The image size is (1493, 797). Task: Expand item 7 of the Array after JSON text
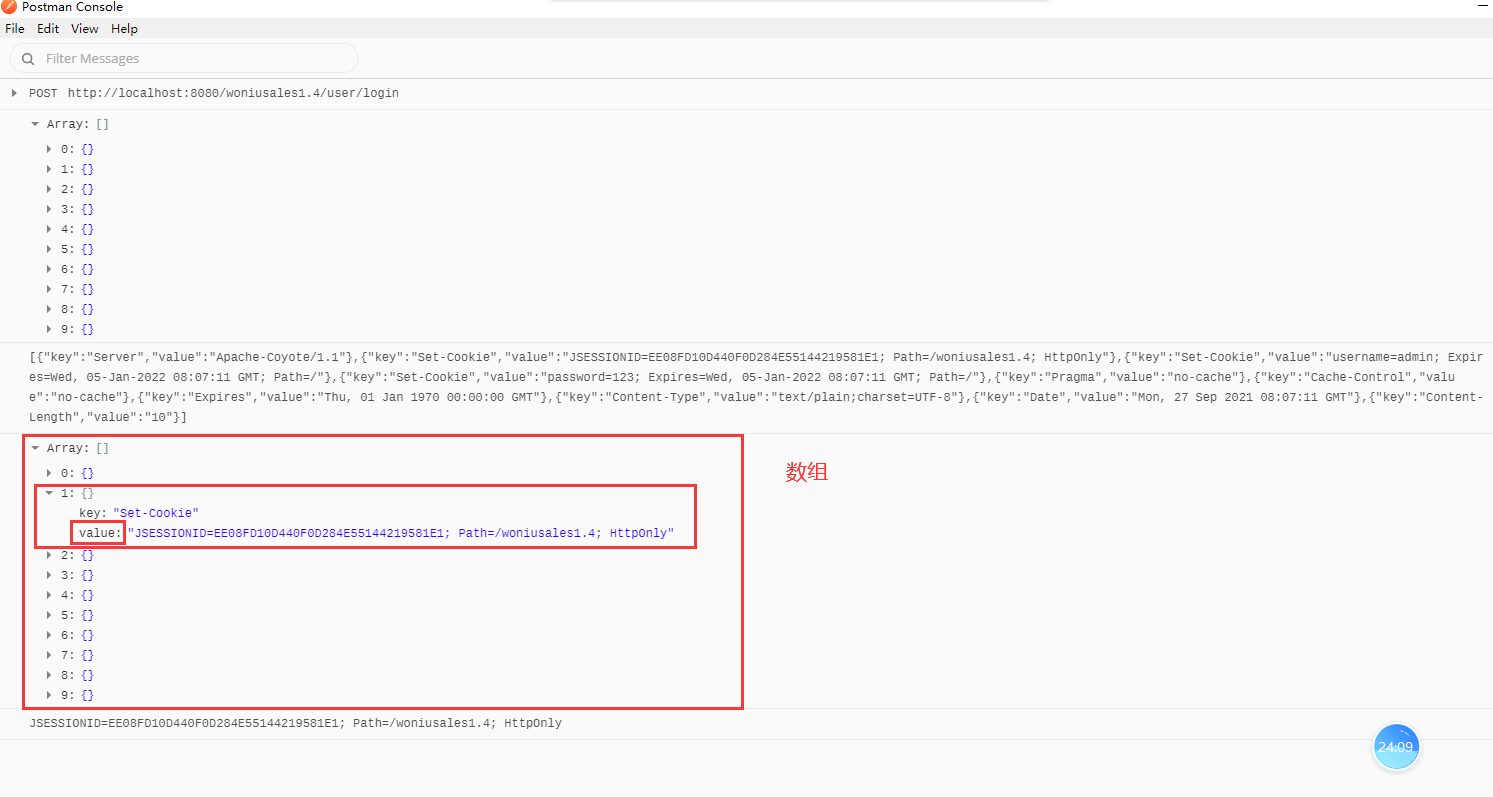click(x=49, y=655)
